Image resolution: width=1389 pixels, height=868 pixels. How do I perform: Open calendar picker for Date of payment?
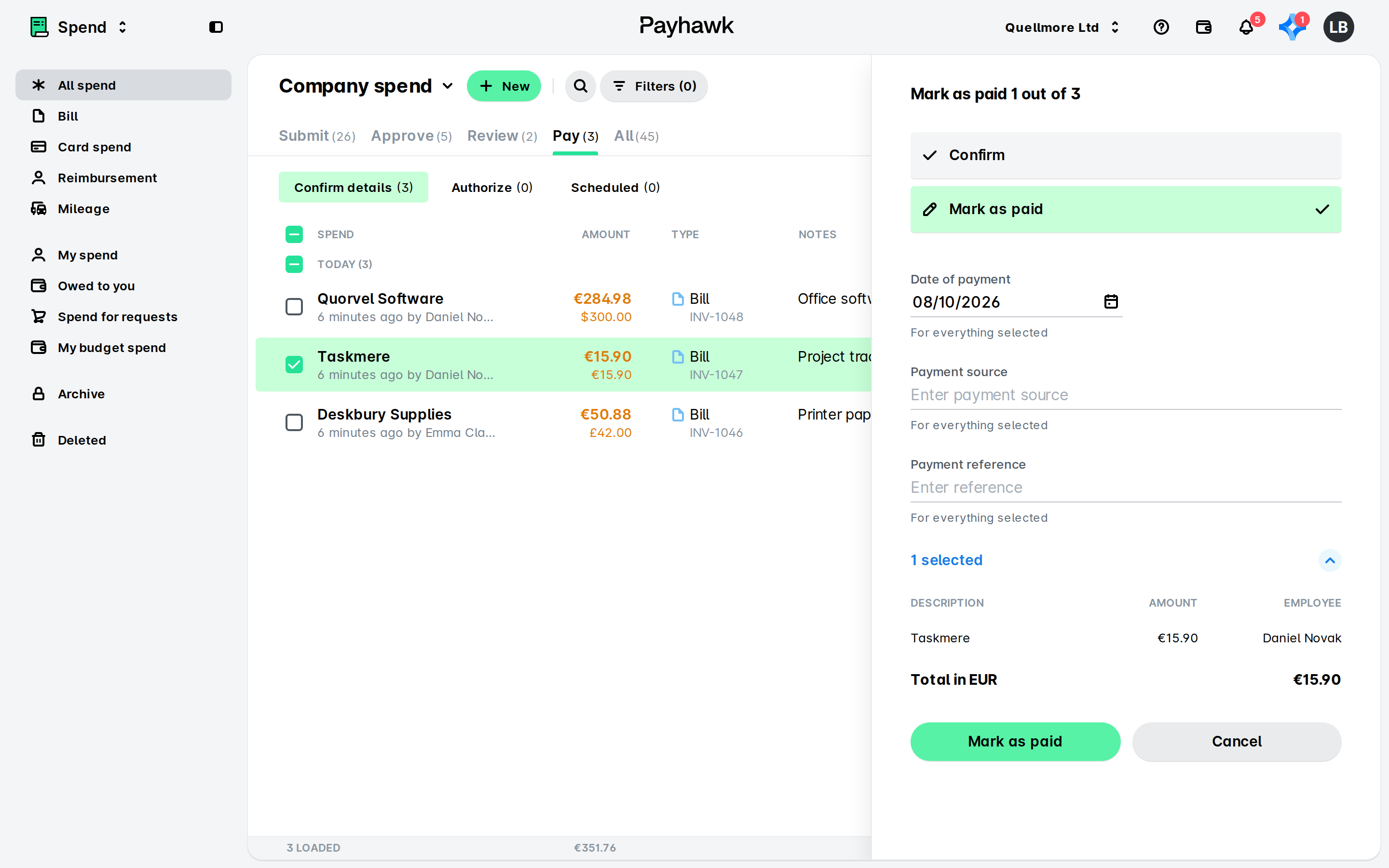click(x=1111, y=301)
